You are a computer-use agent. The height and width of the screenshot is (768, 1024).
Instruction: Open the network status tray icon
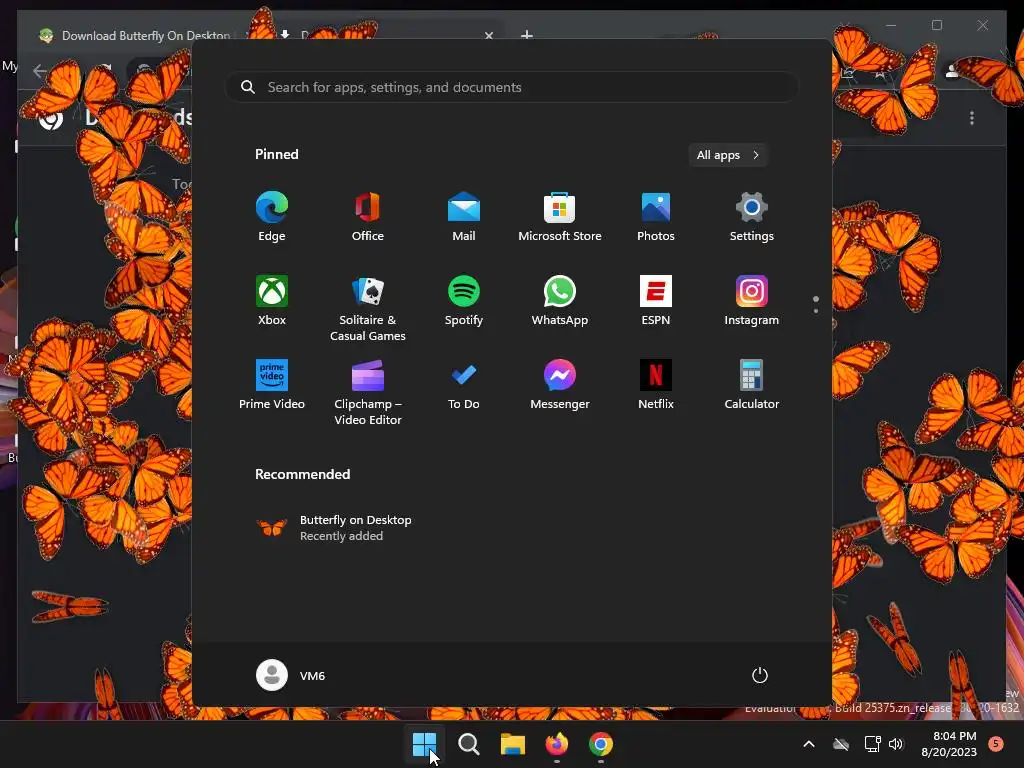coord(872,744)
